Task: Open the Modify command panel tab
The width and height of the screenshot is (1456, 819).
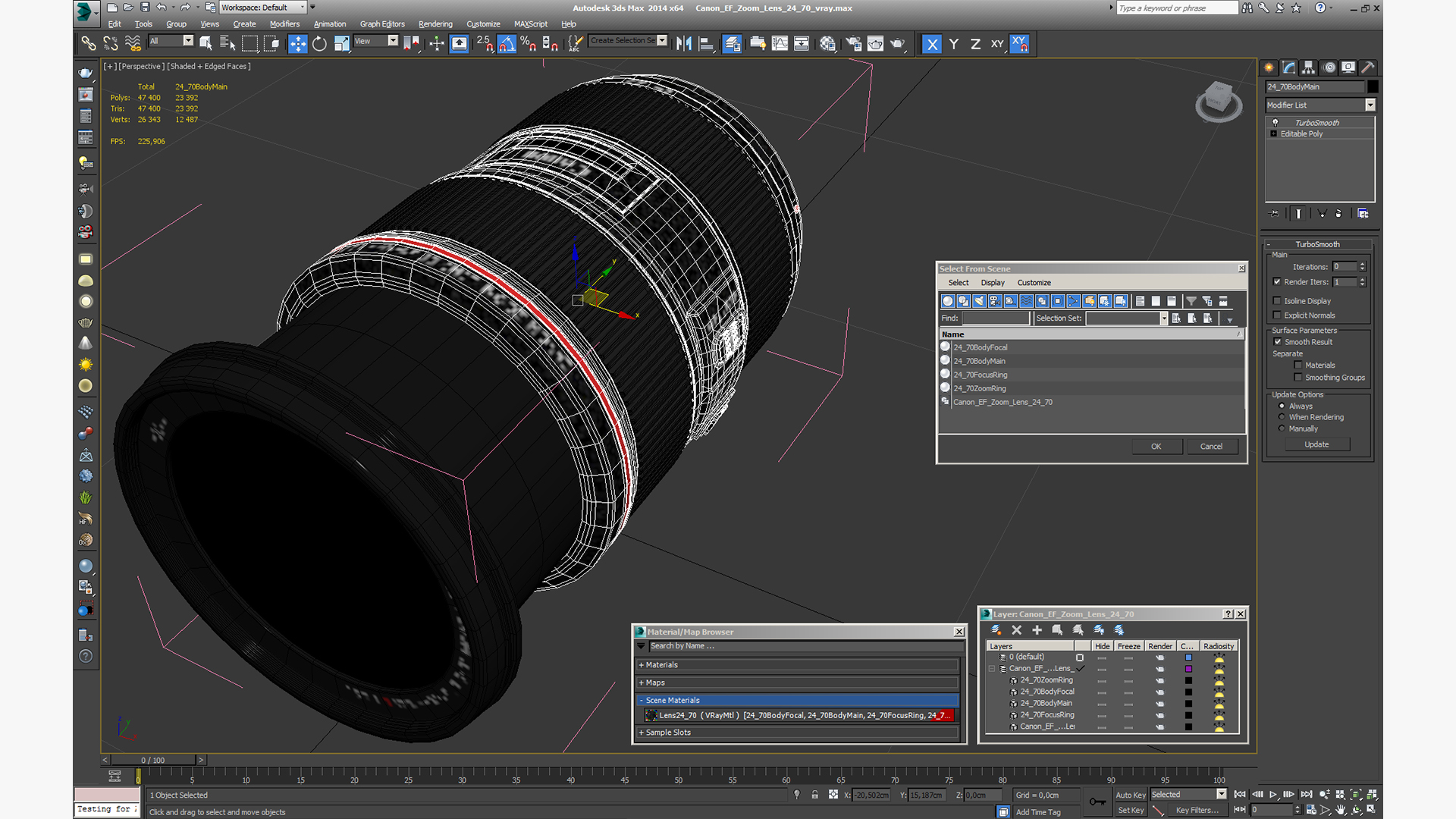Action: coord(1288,67)
